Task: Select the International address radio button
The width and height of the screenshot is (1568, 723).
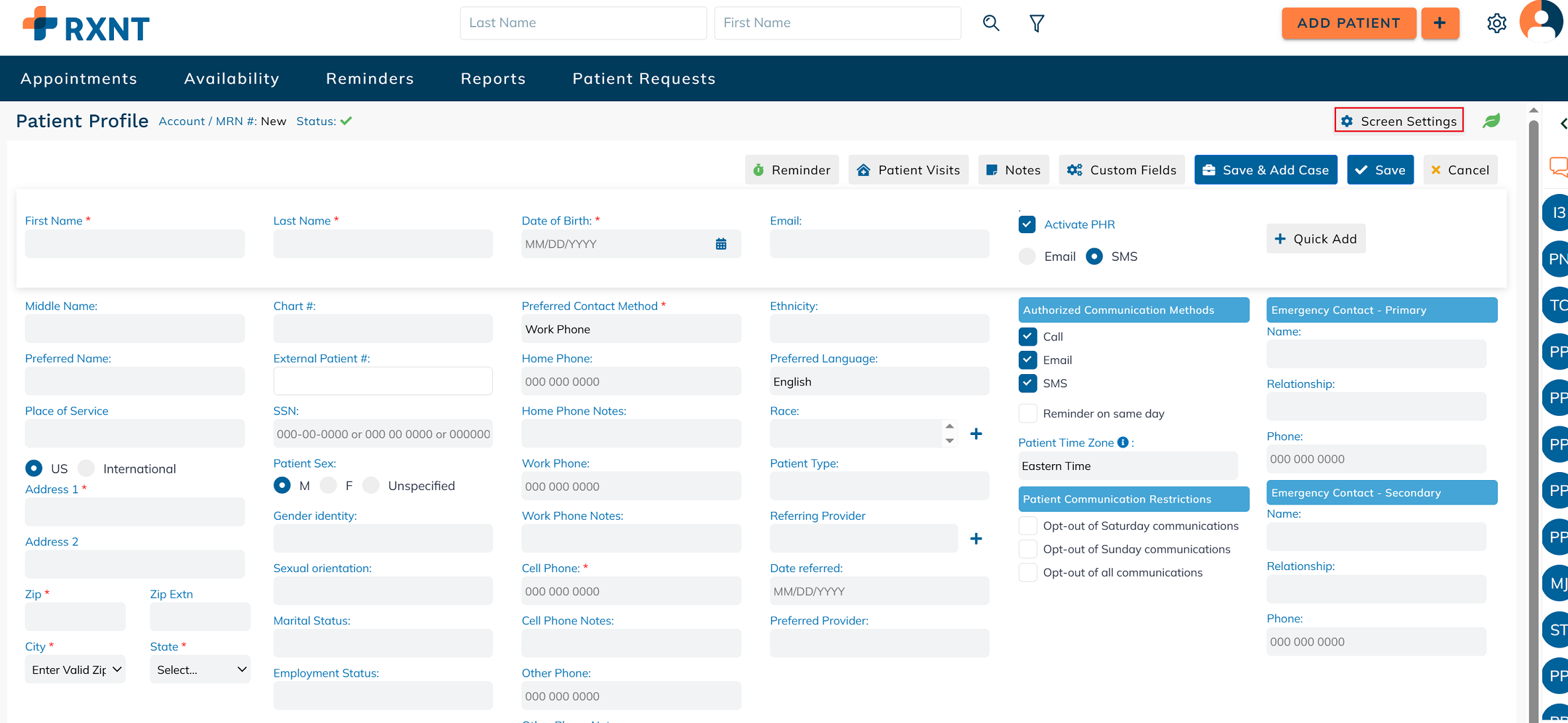Action: point(87,469)
